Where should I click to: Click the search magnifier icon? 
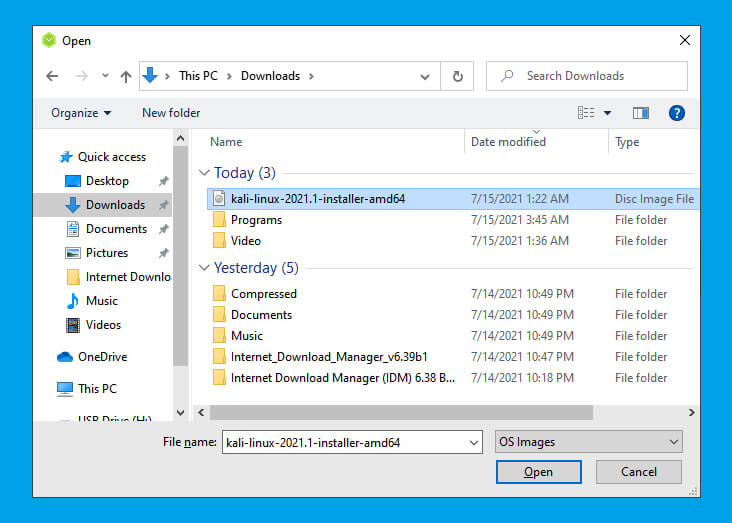(x=507, y=76)
